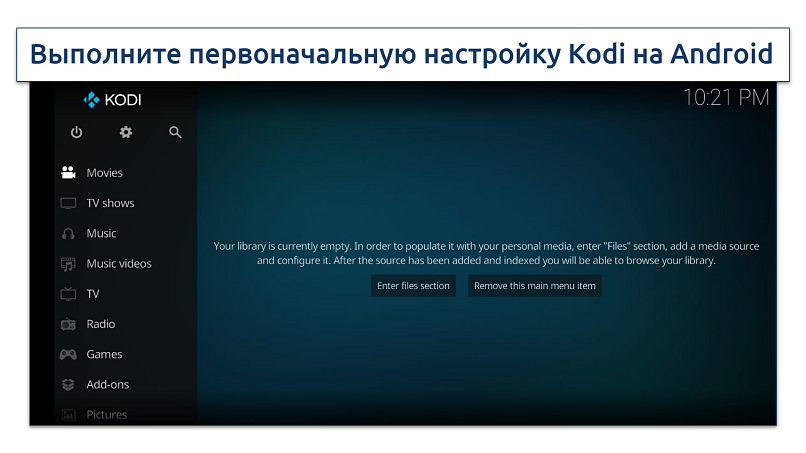
Task: Click the 10:21 PM clock display
Action: pyautogui.click(x=725, y=98)
